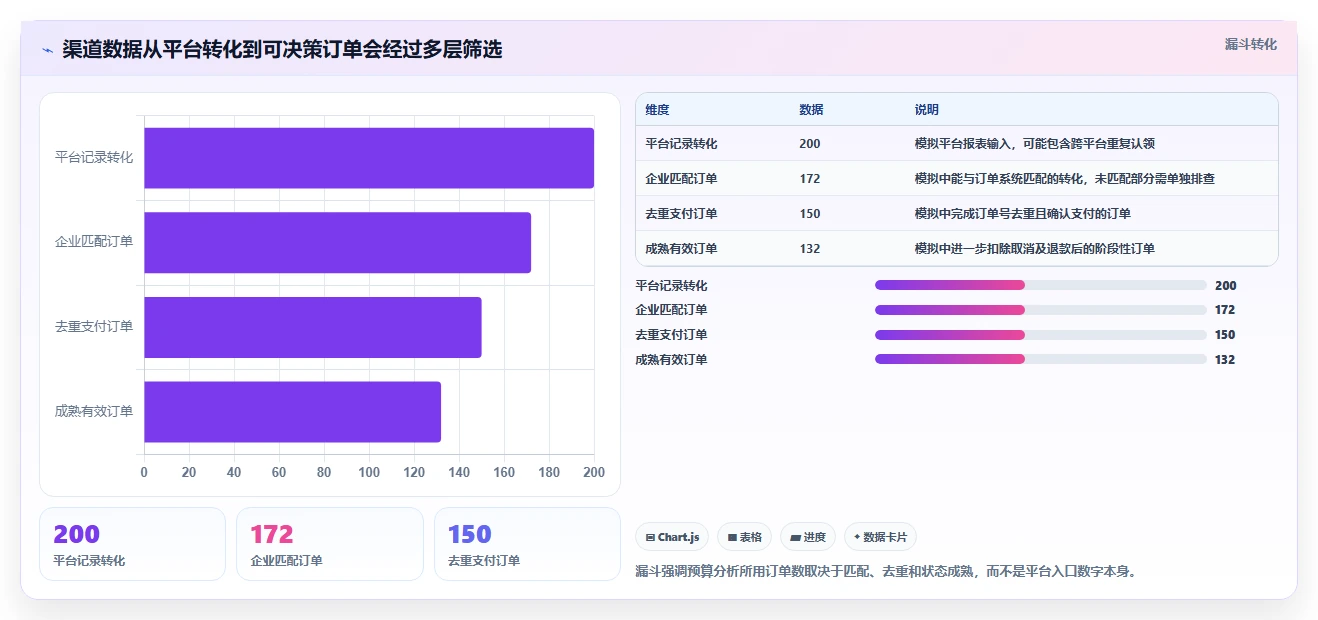The width and height of the screenshot is (1318, 620).
Task: Click the description starting 模拟中进一步扣除取消
Action: point(1035,249)
